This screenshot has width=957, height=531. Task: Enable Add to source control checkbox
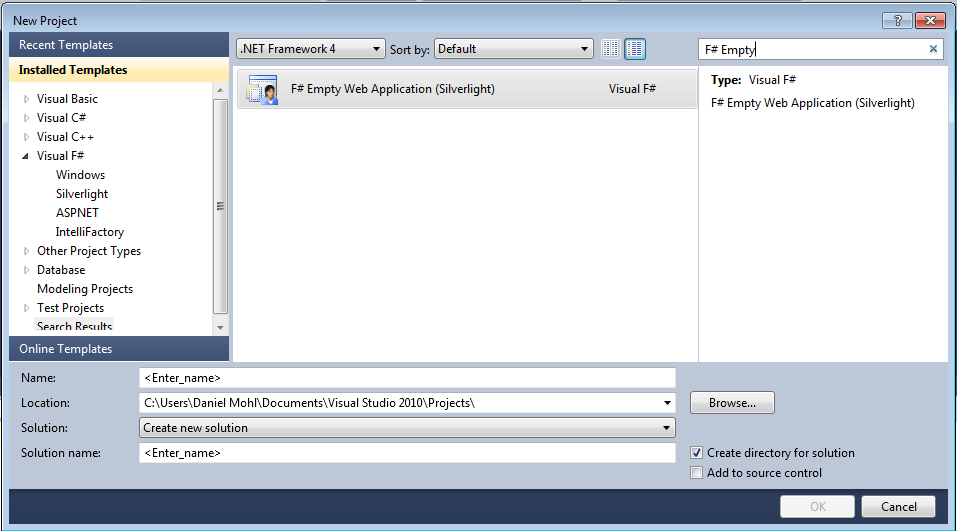tap(696, 472)
